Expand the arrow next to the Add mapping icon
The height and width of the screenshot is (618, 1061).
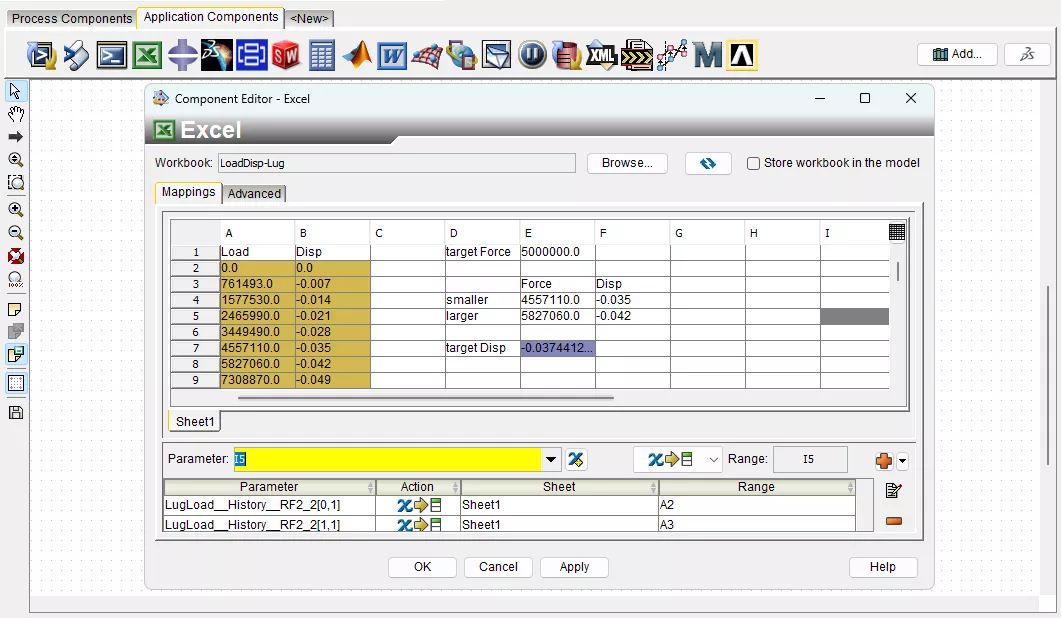click(x=903, y=462)
